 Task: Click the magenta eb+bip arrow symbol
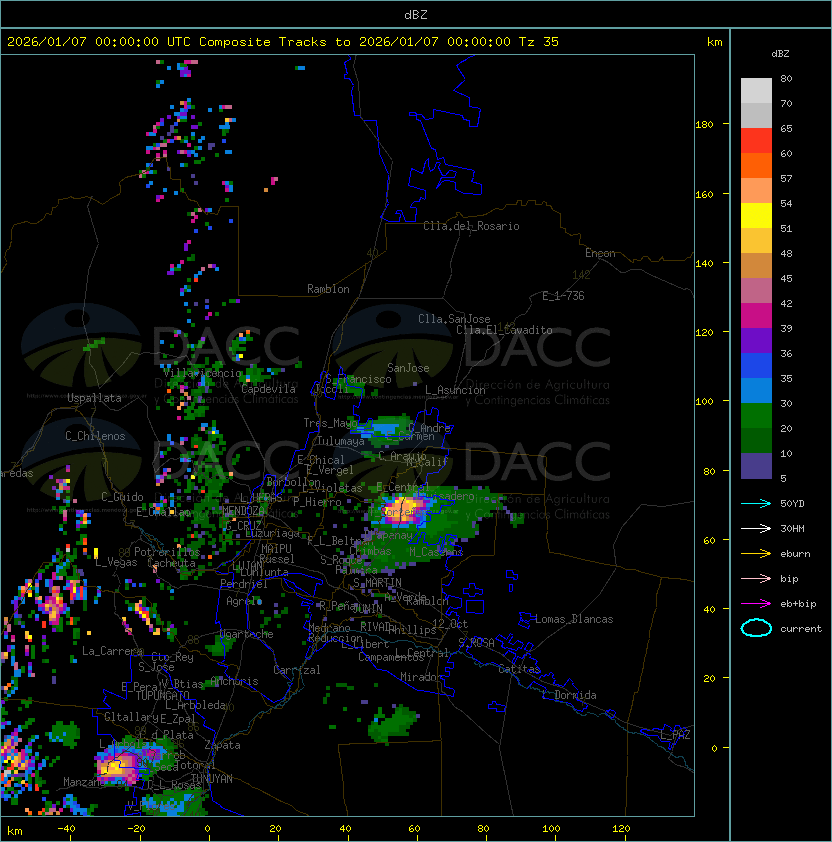point(756,603)
